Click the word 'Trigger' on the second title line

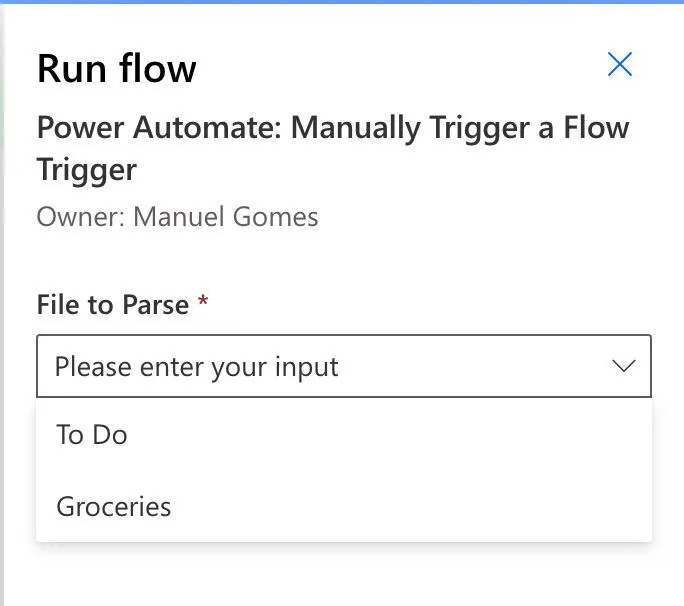click(86, 169)
